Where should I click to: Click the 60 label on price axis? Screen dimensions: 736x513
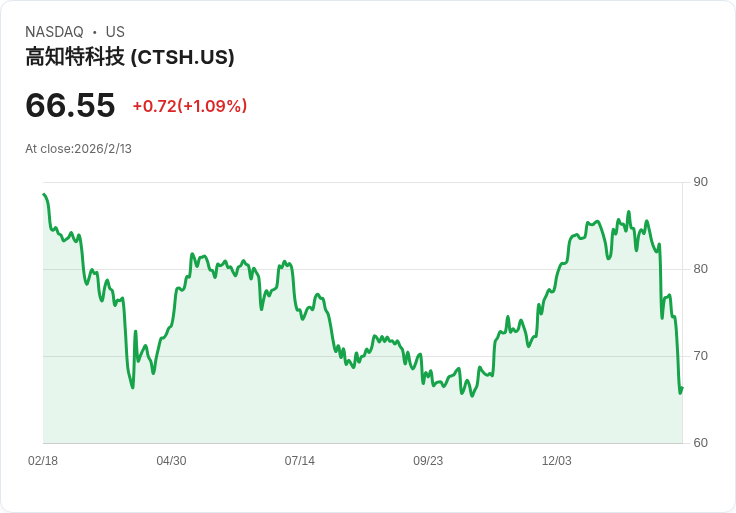[x=700, y=443]
